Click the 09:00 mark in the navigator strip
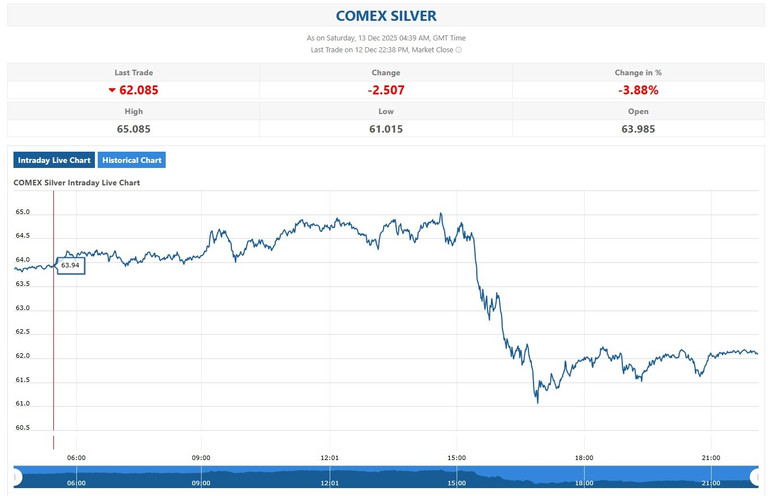The height and width of the screenshot is (496, 770). [x=201, y=481]
